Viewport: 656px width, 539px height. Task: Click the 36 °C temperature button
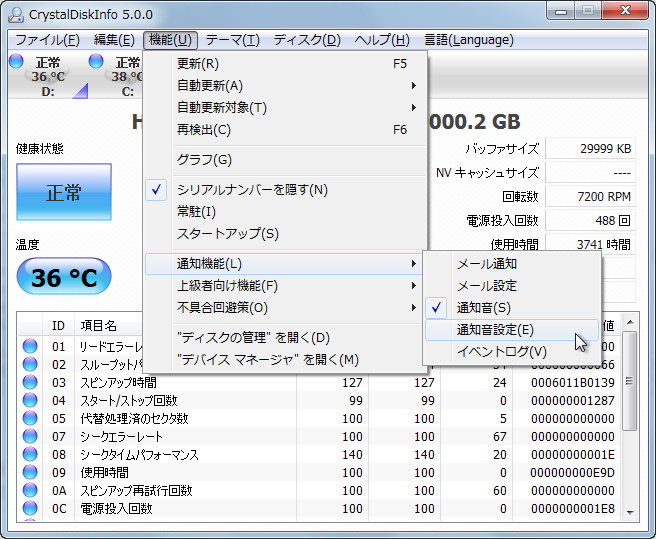tap(64, 277)
